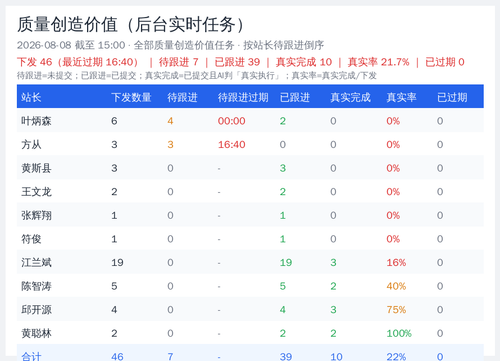Click the summary 真实完成 10

(304, 62)
